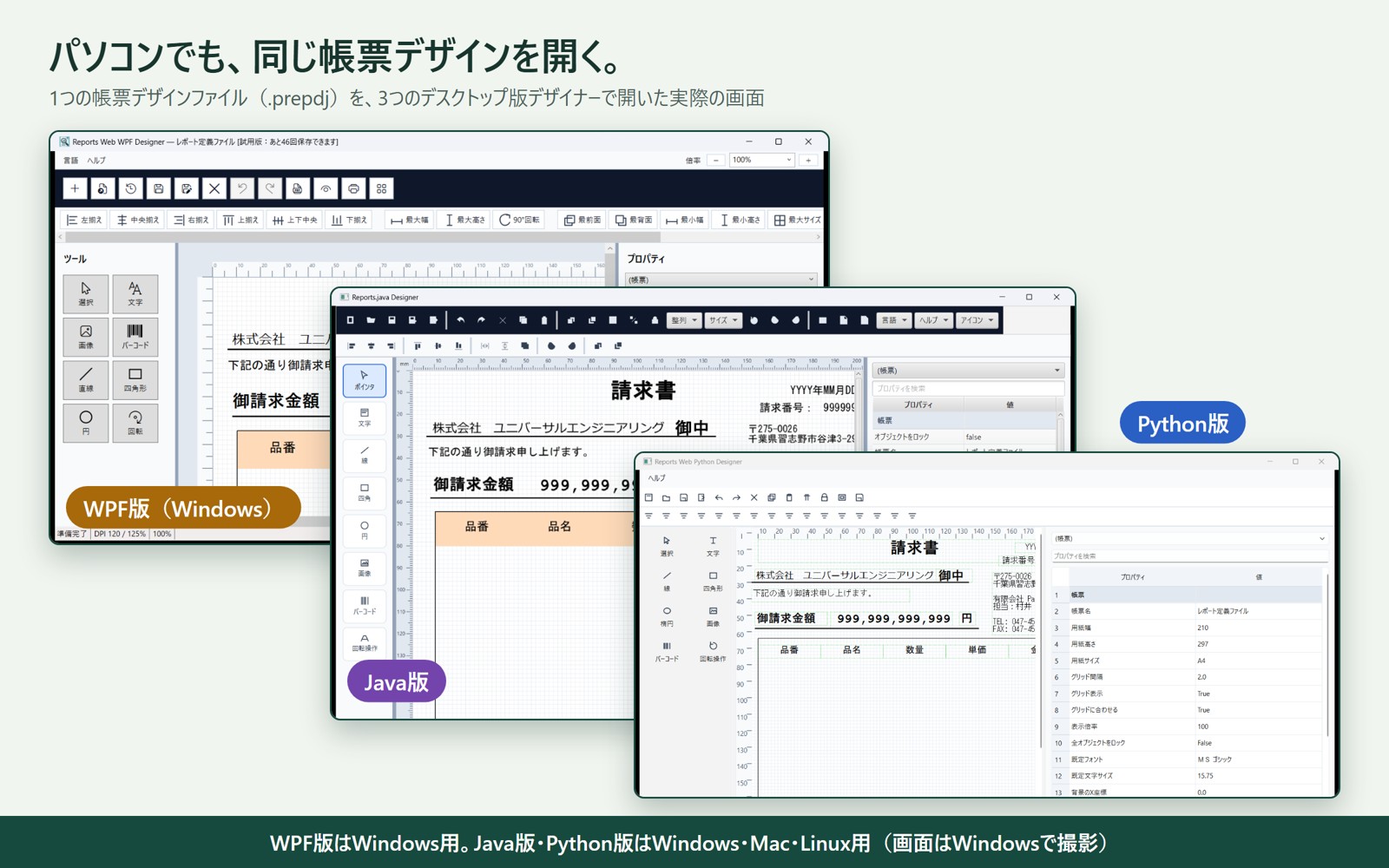Click the 左揃え align-left button in WPF Designer
The height and width of the screenshot is (868, 1389).
point(84,220)
